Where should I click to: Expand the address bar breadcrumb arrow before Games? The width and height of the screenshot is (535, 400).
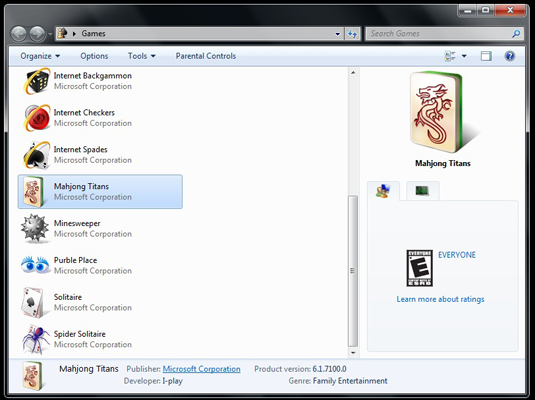click(x=74, y=34)
